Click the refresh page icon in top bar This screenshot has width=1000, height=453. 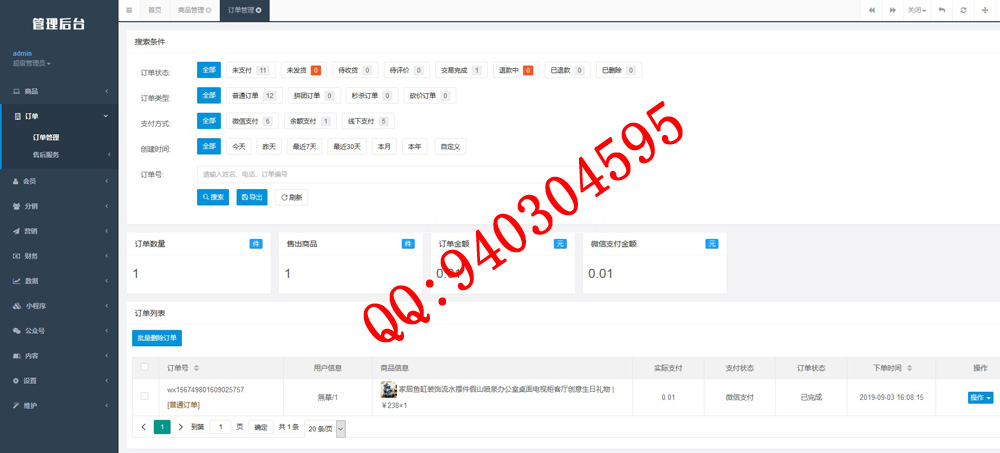click(963, 10)
